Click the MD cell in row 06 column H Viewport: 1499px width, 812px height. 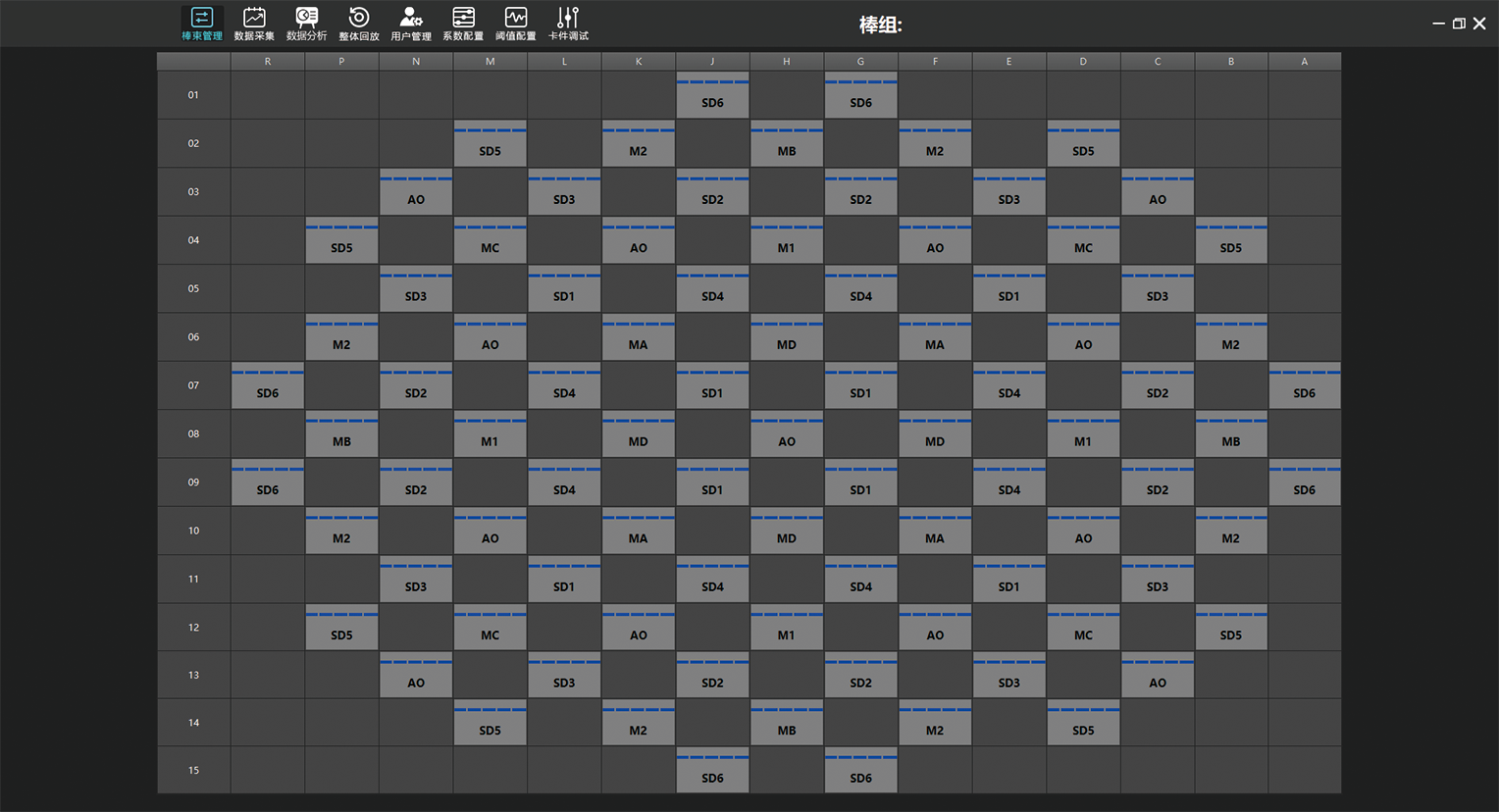click(x=787, y=336)
